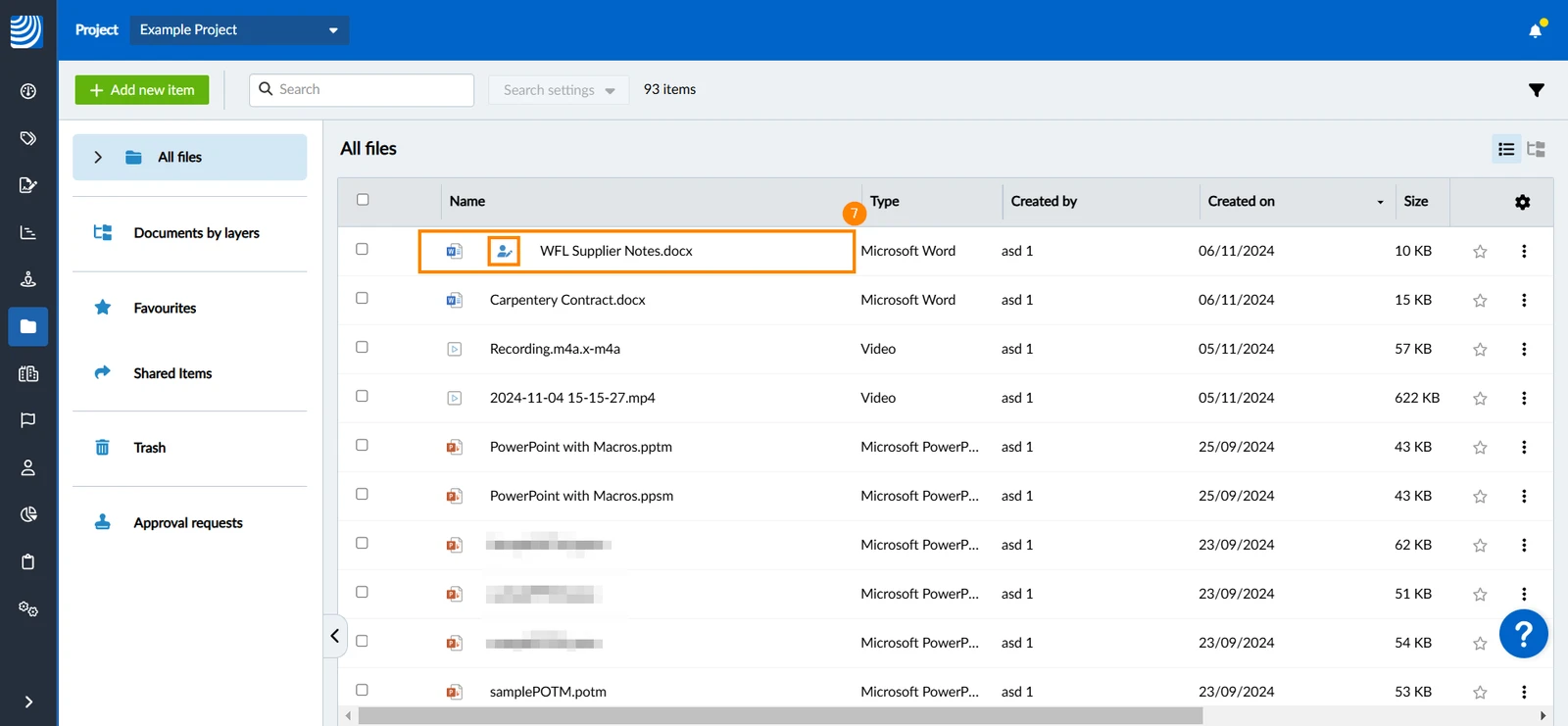Open the help question mark button
Image resolution: width=1568 pixels, height=726 pixels.
(1523, 634)
